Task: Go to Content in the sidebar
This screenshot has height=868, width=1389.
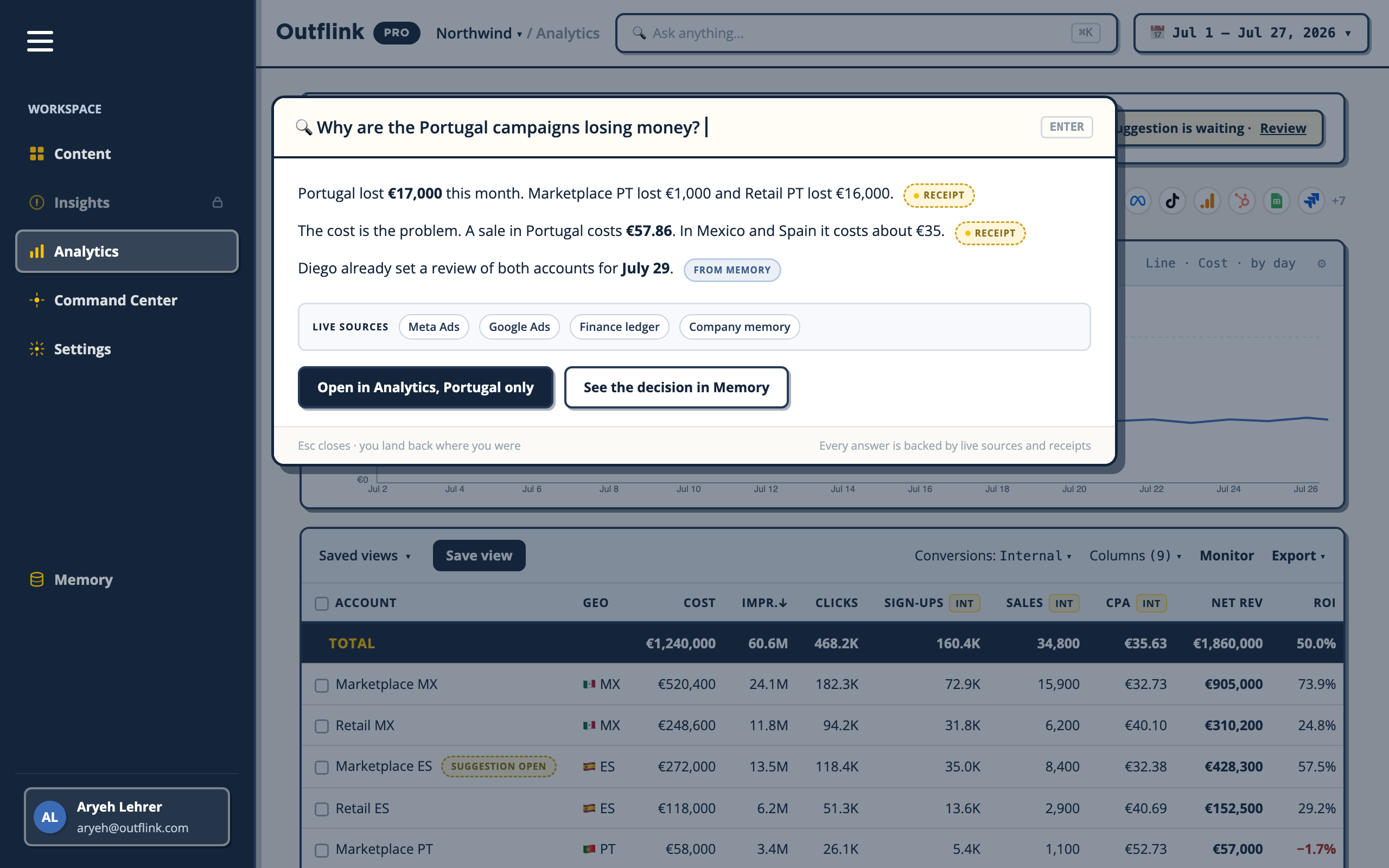Action: tap(127, 154)
